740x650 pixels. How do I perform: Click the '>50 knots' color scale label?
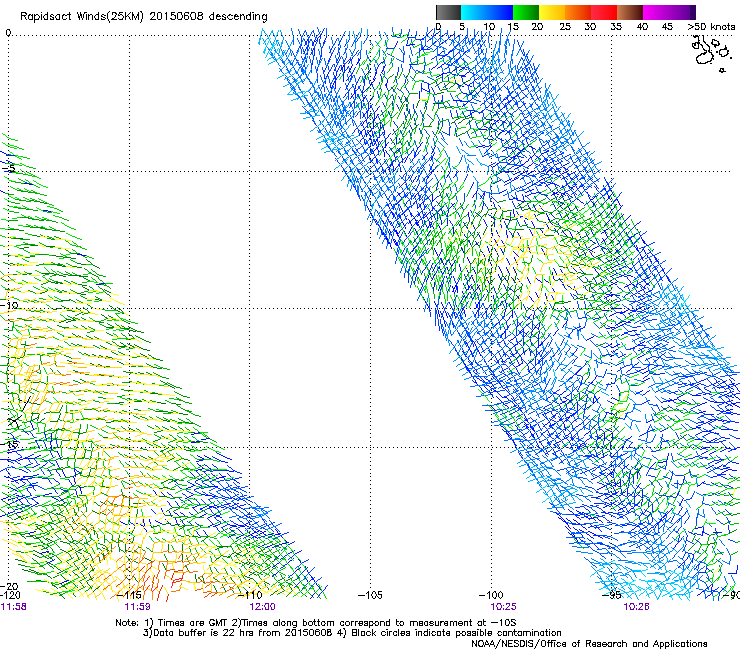711,27
